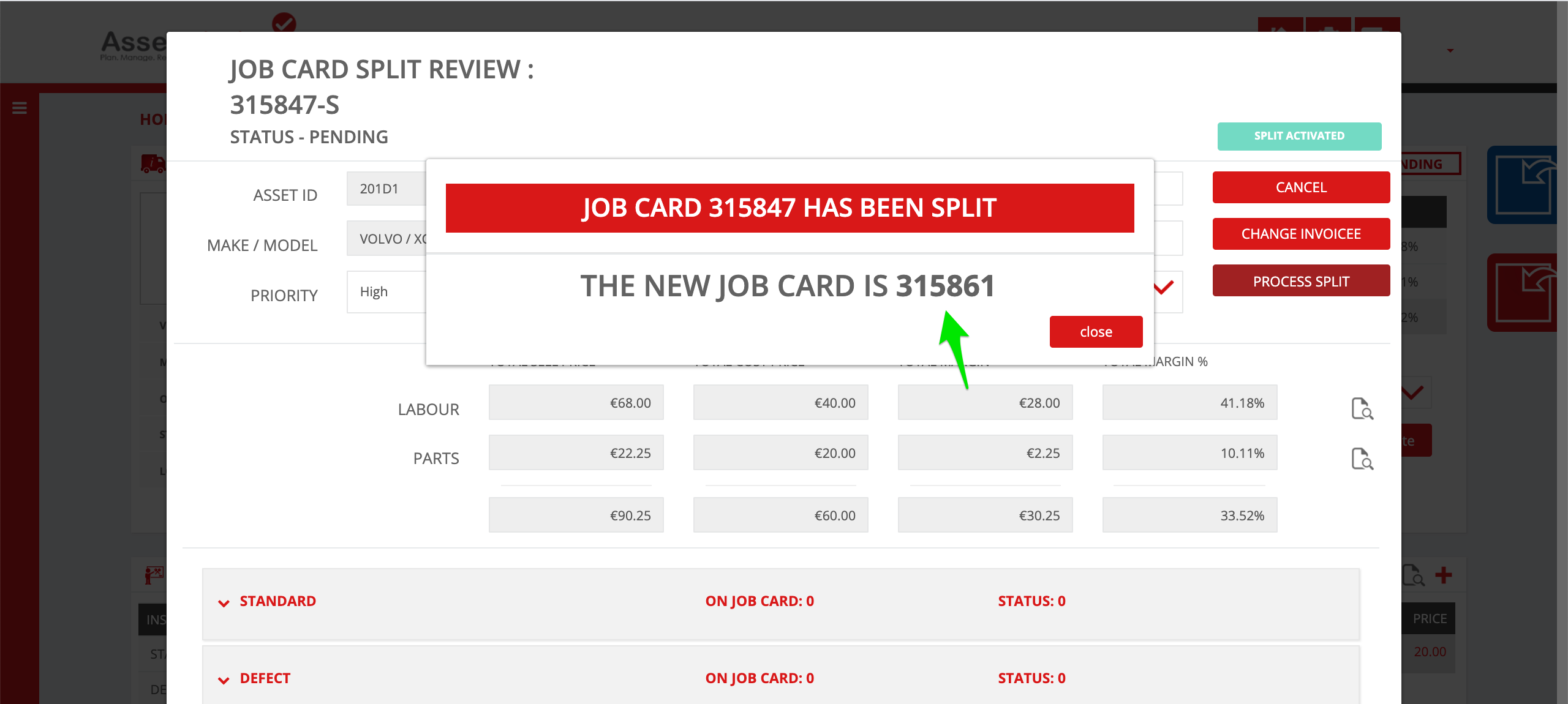This screenshot has height=704, width=1568.
Task: View labour details magnifier icon
Action: pyautogui.click(x=1362, y=409)
